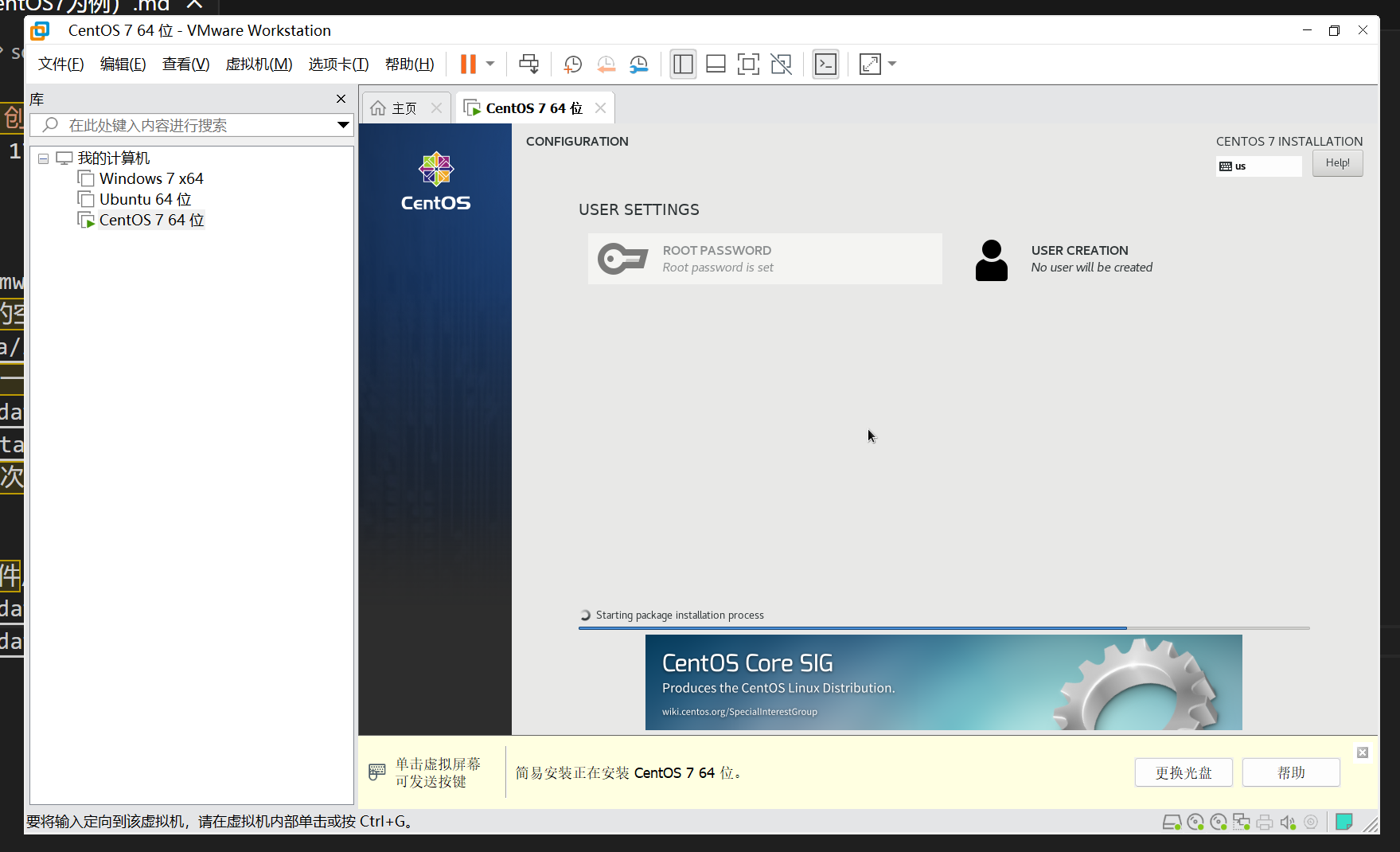Open the power options dropdown arrow

[490, 64]
